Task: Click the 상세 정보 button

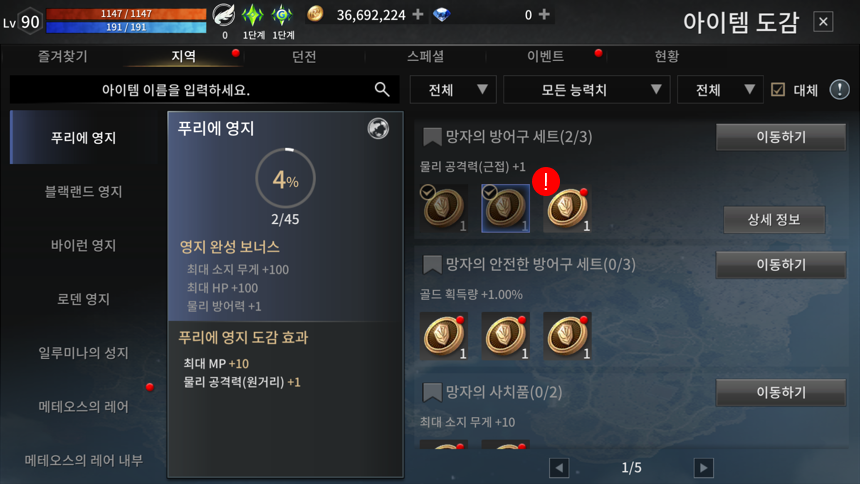Action: (774, 220)
